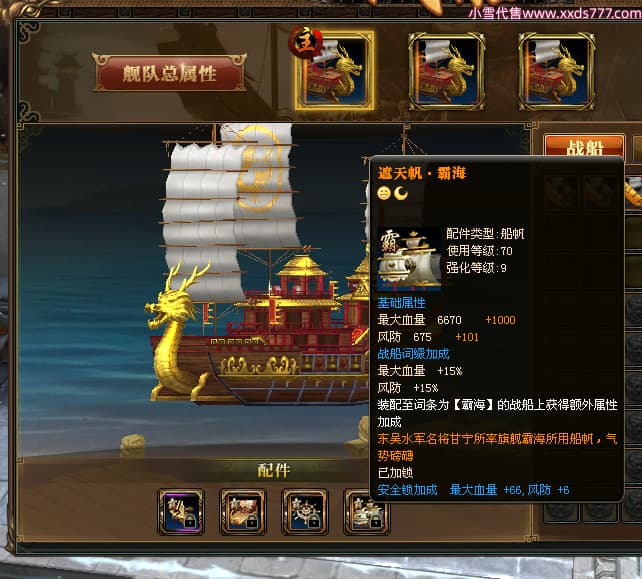Select the red-and-gold hull accessory slot

[243, 512]
